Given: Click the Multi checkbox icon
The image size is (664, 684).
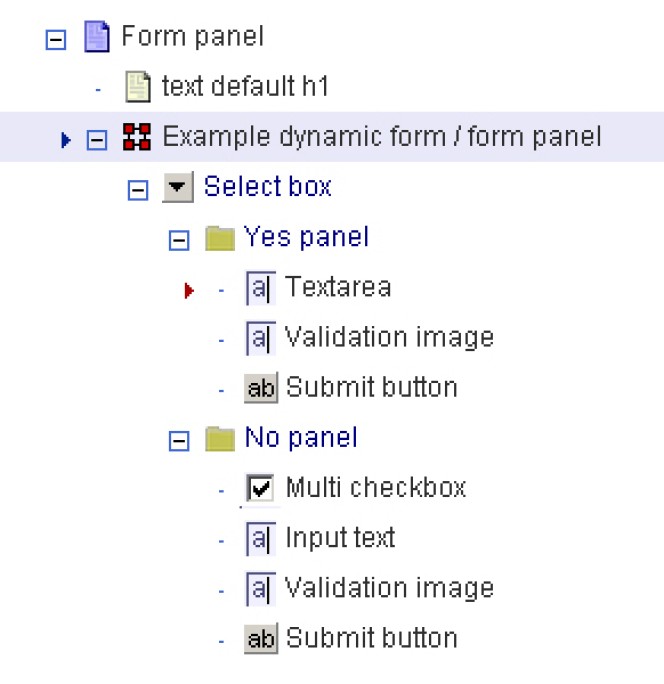Looking at the screenshot, I should [260, 489].
